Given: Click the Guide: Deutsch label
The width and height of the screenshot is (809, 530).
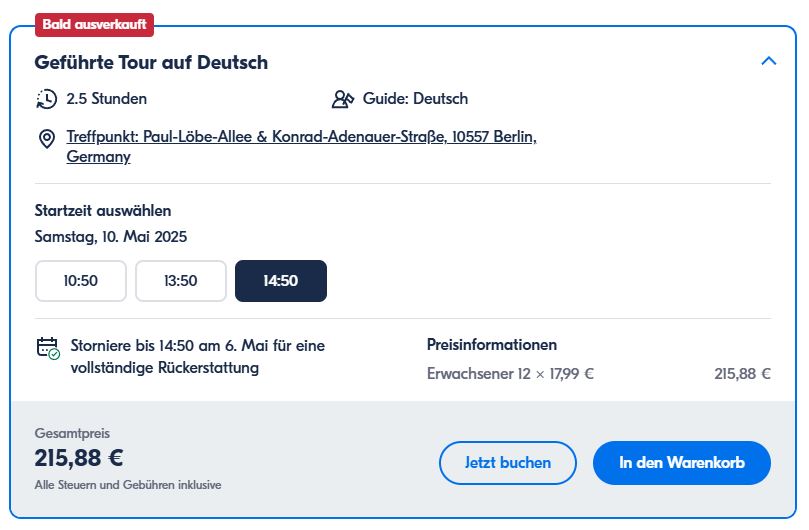Looking at the screenshot, I should (x=415, y=99).
